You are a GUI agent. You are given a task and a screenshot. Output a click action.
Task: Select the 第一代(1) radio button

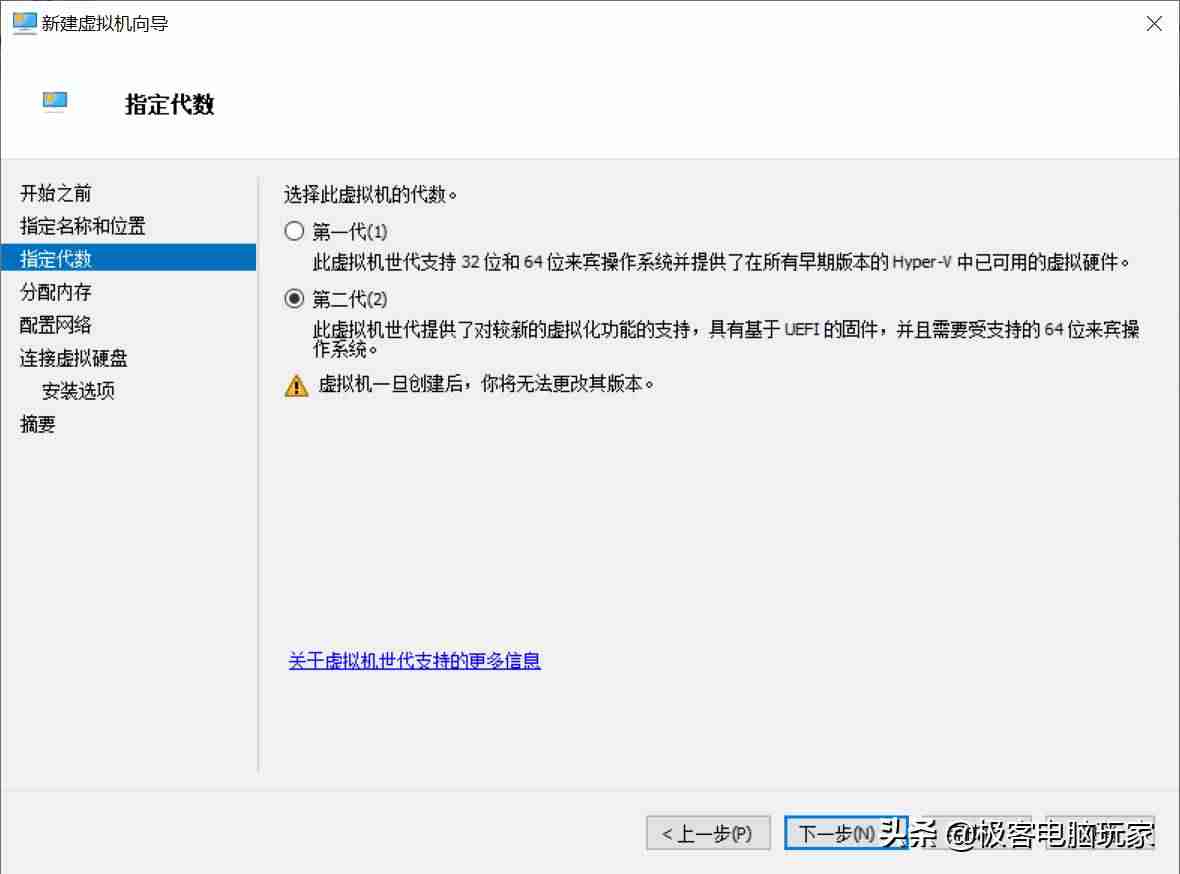(294, 232)
